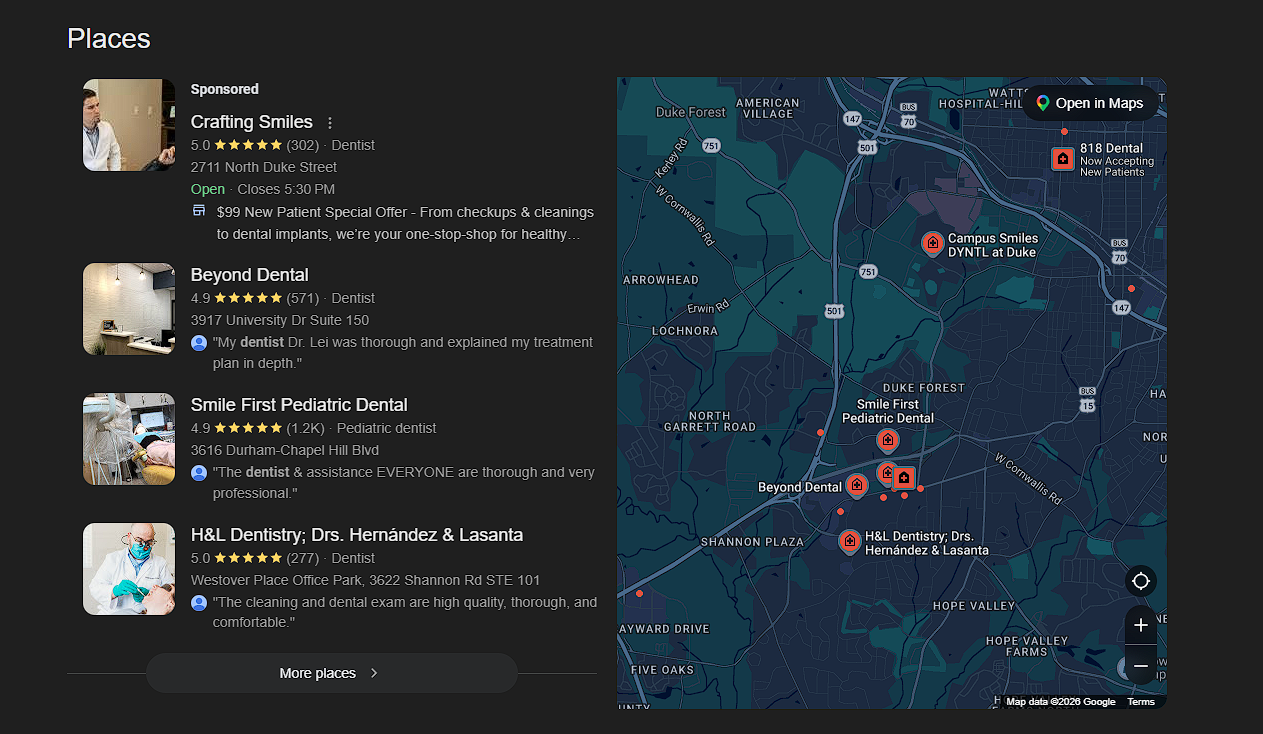The height and width of the screenshot is (734, 1263).
Task: Zoom in on the map
Action: point(1141,626)
